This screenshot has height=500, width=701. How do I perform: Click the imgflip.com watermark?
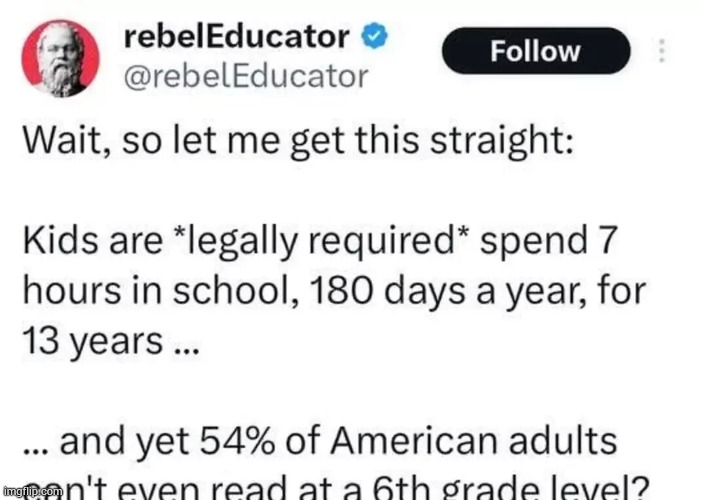tap(31, 491)
